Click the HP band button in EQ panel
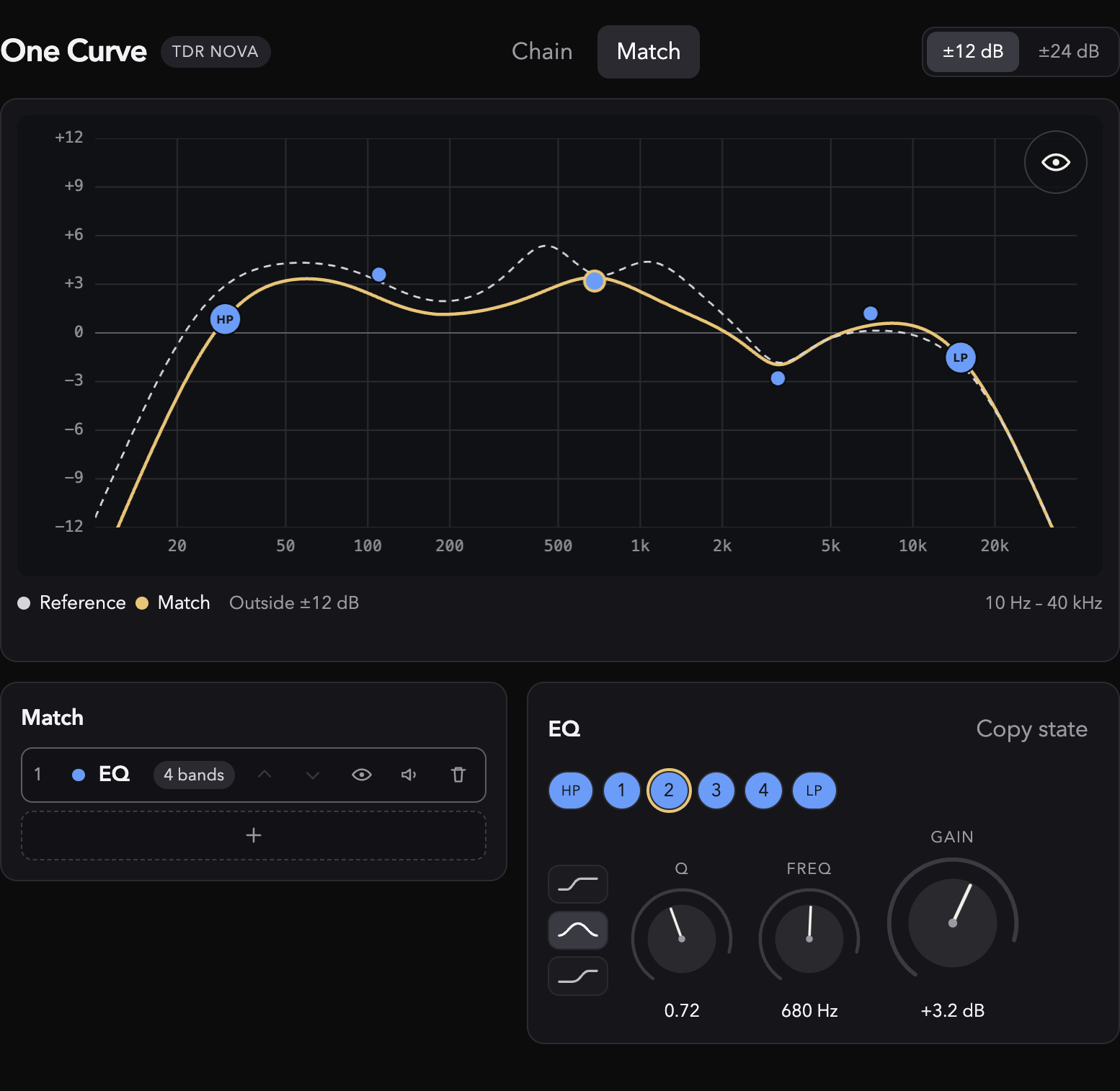The height and width of the screenshot is (1091, 1120). pyautogui.click(x=571, y=791)
